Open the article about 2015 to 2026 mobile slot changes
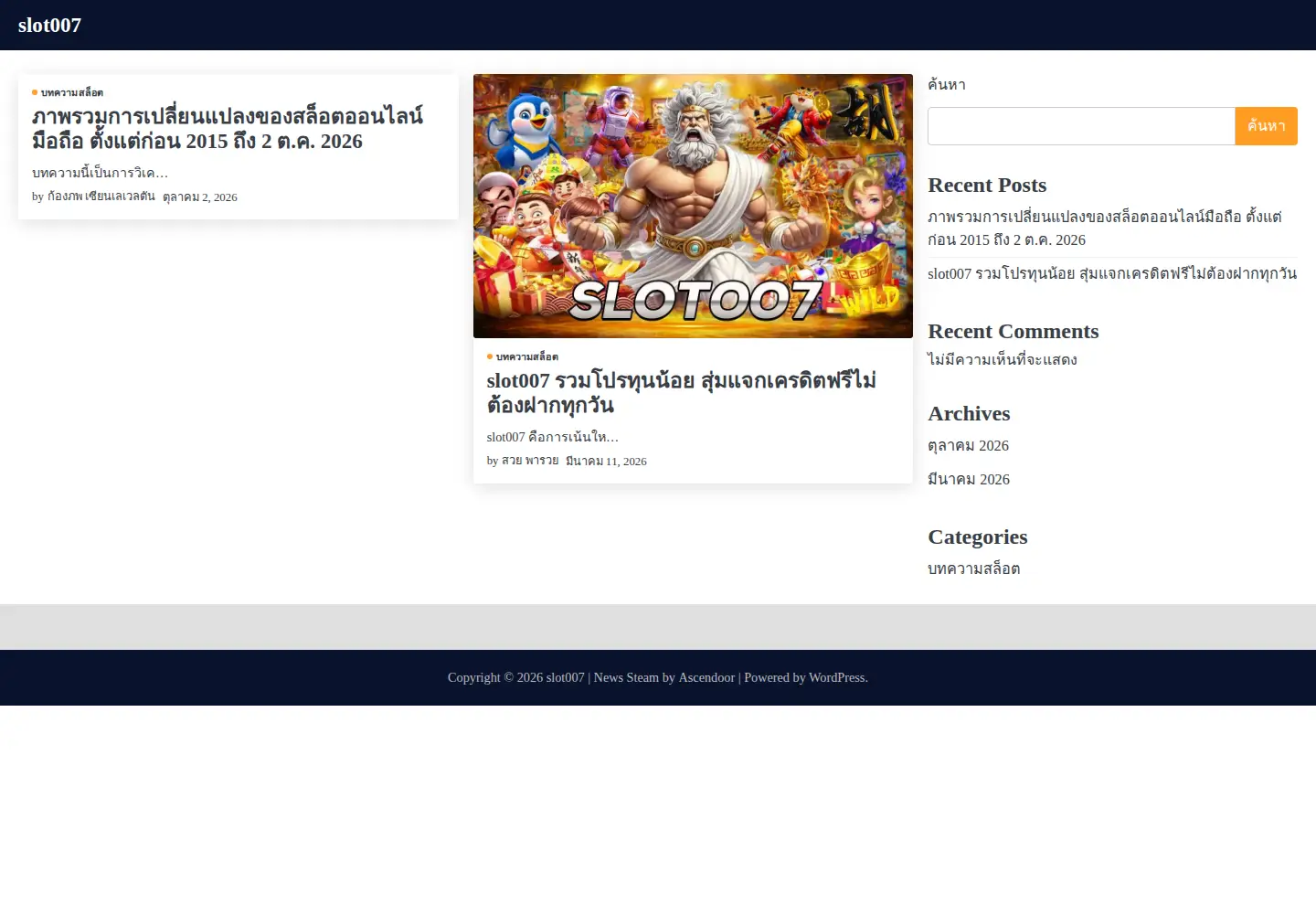This screenshot has width=1316, height=914. click(228, 129)
